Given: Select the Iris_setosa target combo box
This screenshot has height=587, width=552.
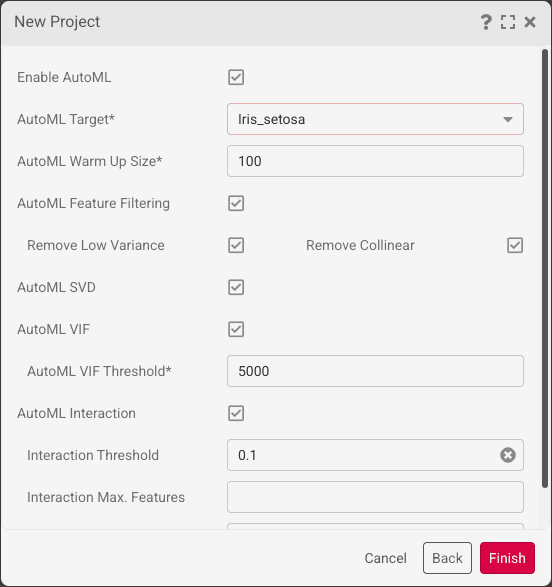Looking at the screenshot, I should pyautogui.click(x=375, y=119).
